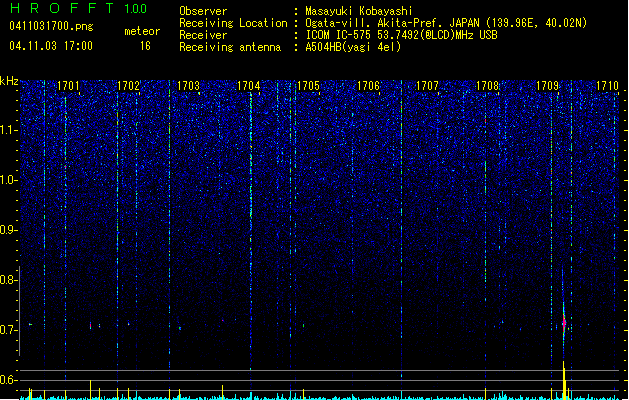Select antenna value A504HB(yagi 4el)
This screenshot has height=400, width=629.
353,47
